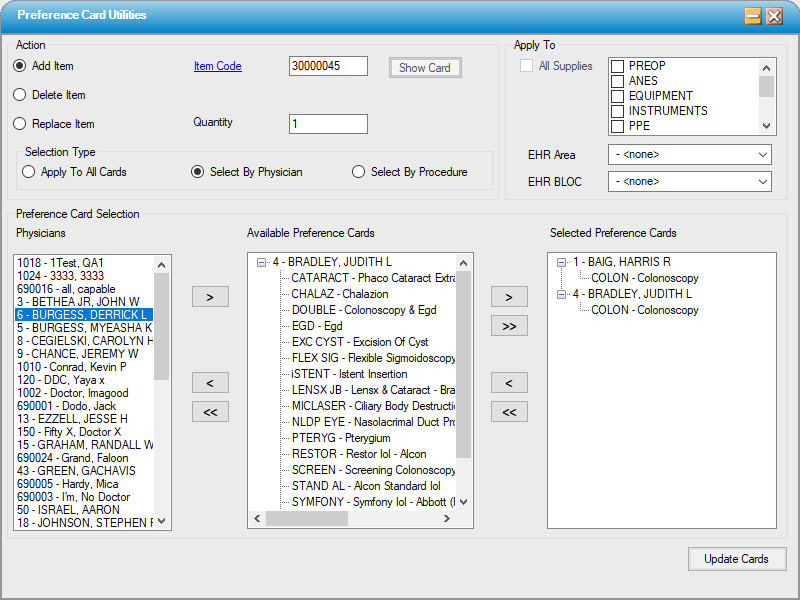This screenshot has width=800, height=600.
Task: Clear all selected cards with double-left arrow
Action: [x=510, y=411]
